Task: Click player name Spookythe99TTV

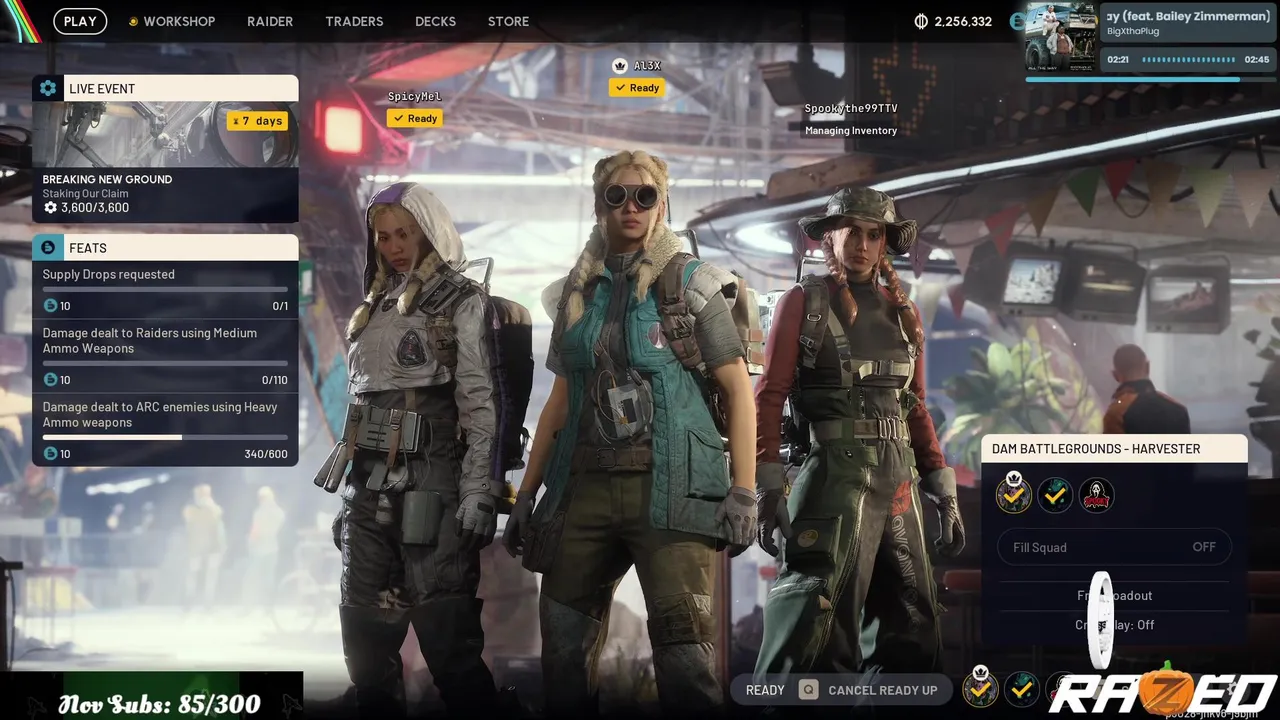Action: [x=851, y=108]
